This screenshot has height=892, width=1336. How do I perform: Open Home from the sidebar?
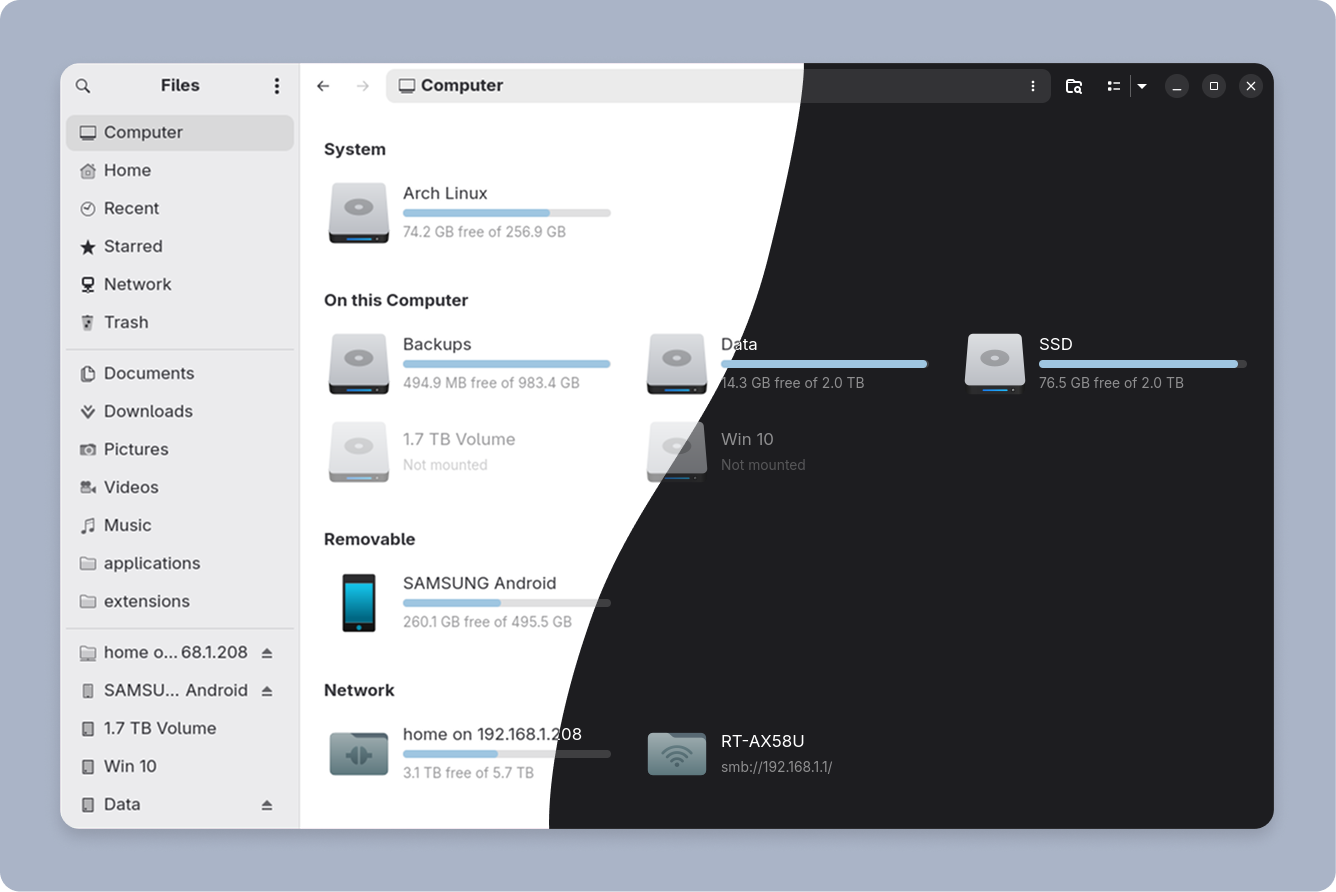[x=180, y=171]
